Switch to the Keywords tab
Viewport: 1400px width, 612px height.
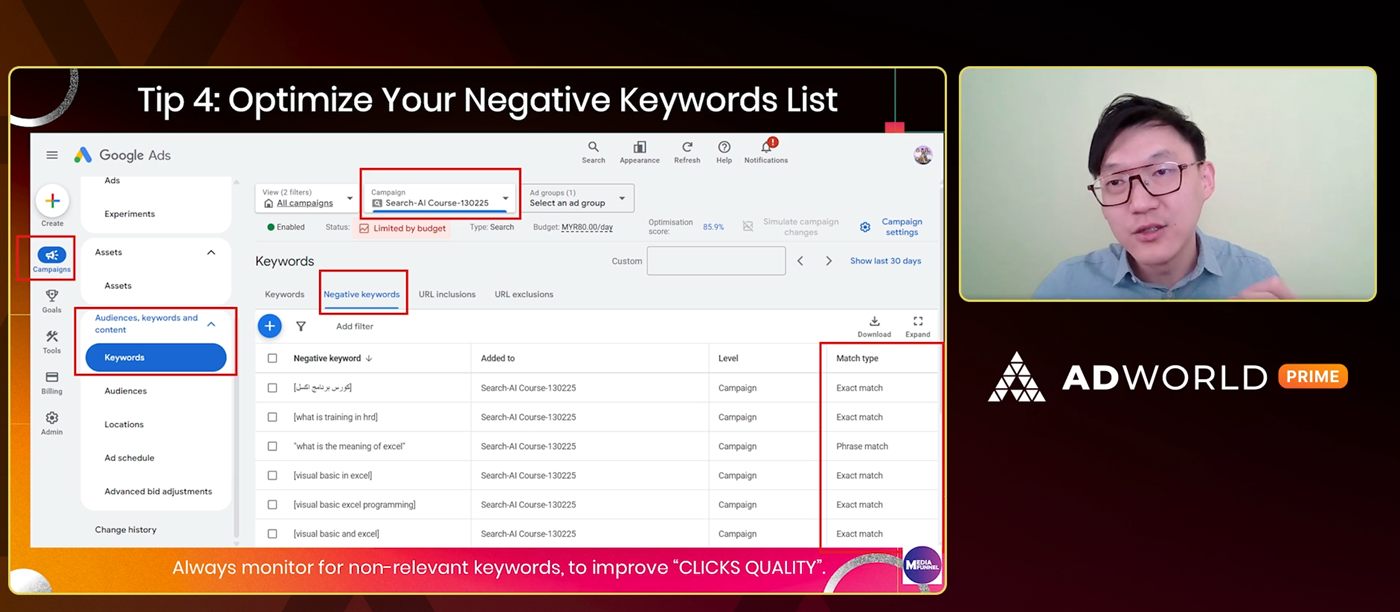click(x=284, y=294)
